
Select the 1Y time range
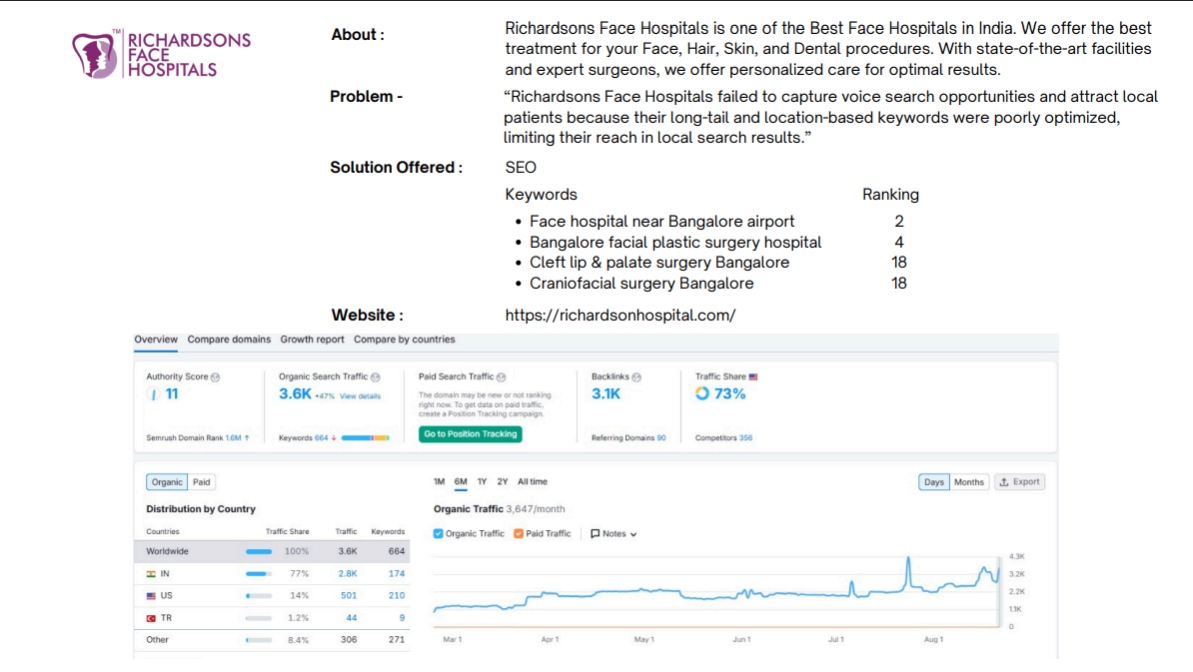point(482,482)
